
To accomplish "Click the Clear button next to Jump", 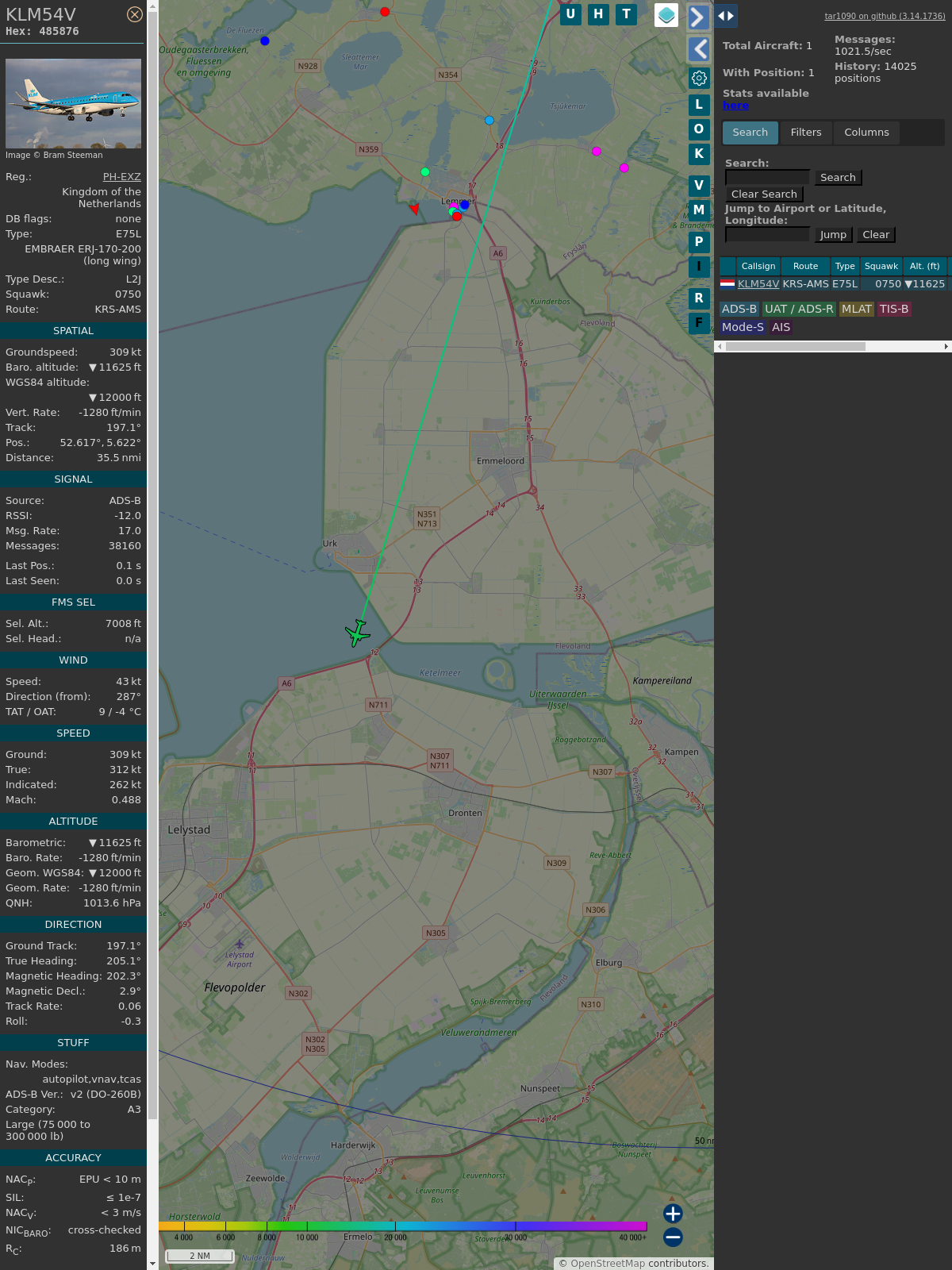I will [x=876, y=235].
